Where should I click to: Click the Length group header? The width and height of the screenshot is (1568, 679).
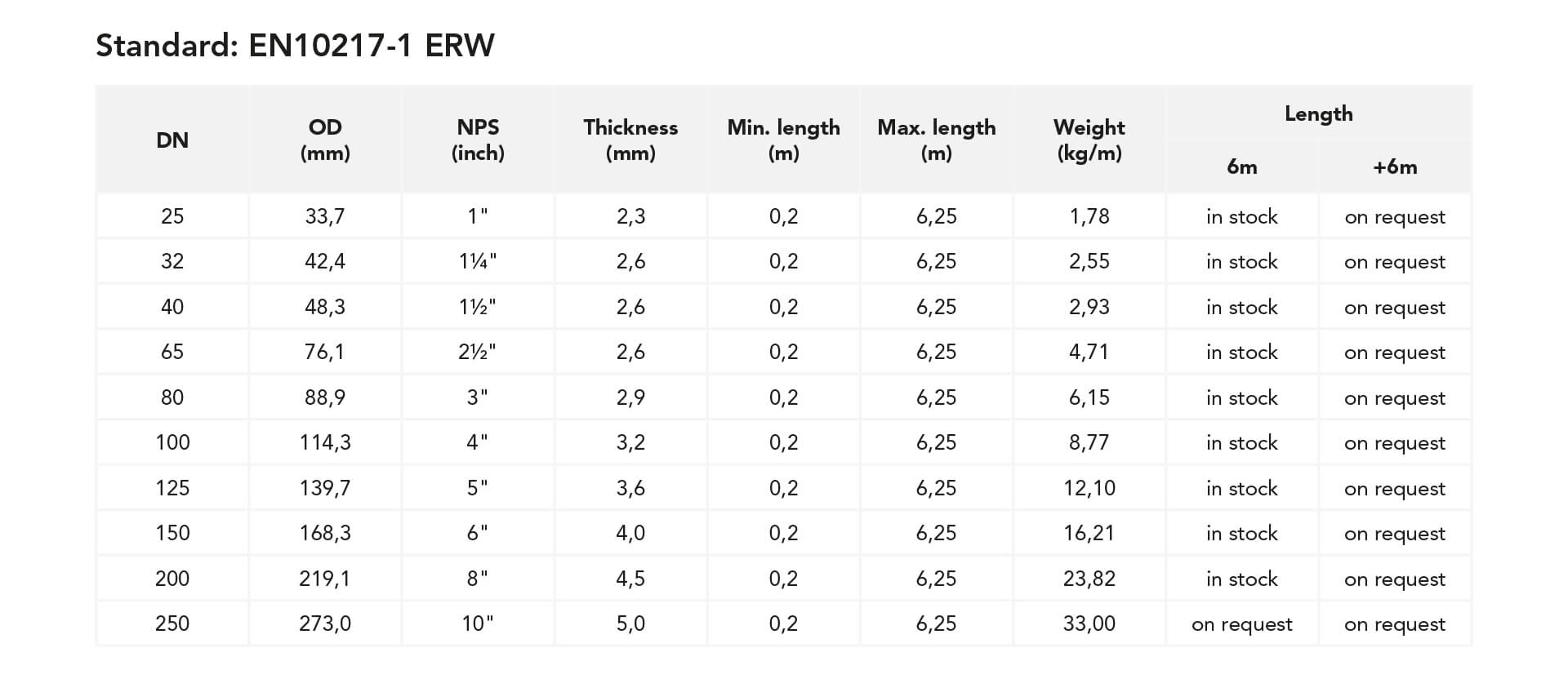[x=1318, y=114]
